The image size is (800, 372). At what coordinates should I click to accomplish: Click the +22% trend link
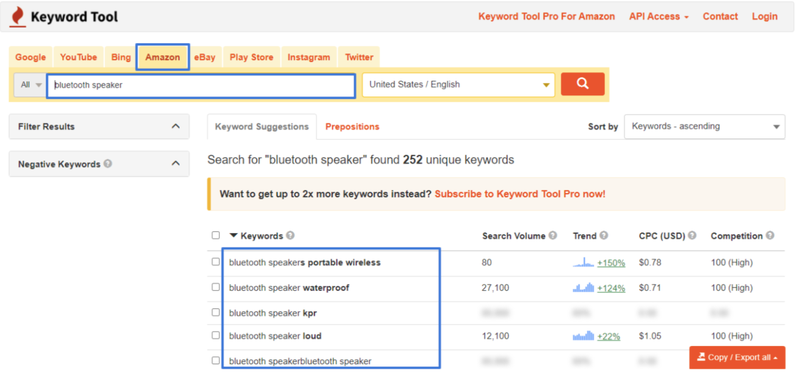(609, 336)
